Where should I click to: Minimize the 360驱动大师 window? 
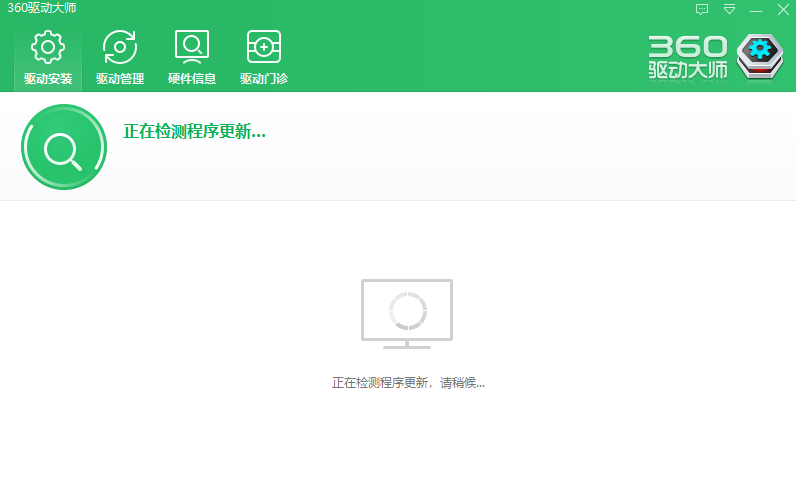[x=756, y=10]
